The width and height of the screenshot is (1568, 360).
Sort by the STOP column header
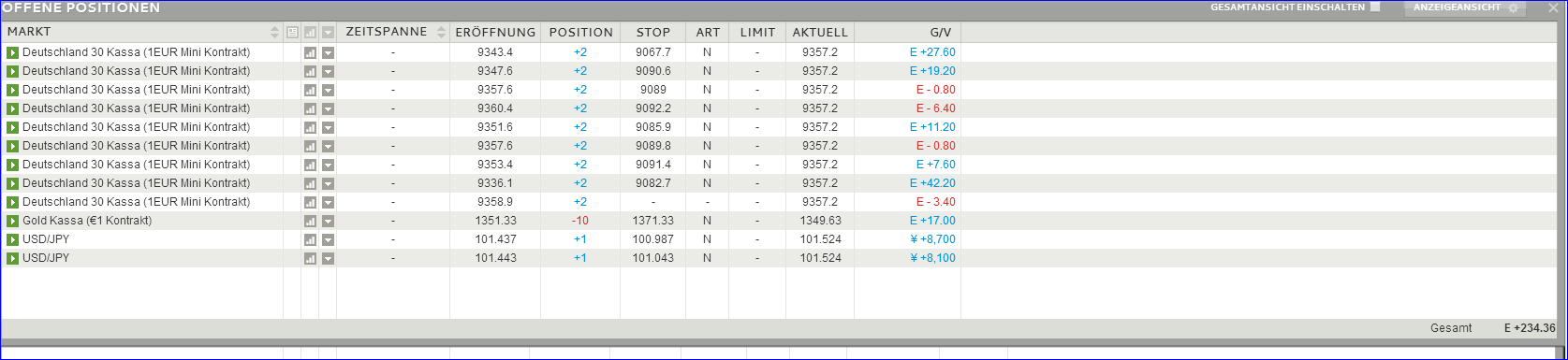point(652,32)
